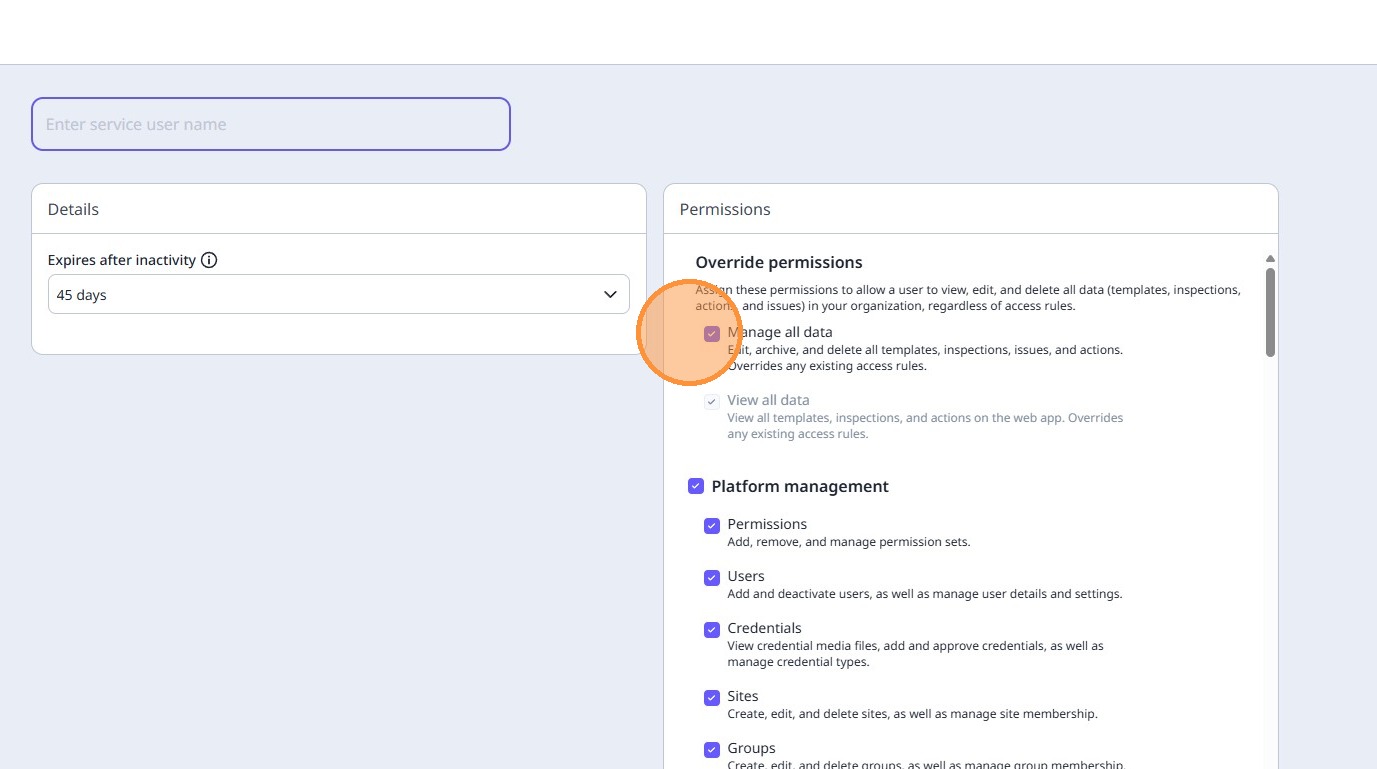Click the Details panel heading
Screen dimensions: 1377x769
click(73, 209)
